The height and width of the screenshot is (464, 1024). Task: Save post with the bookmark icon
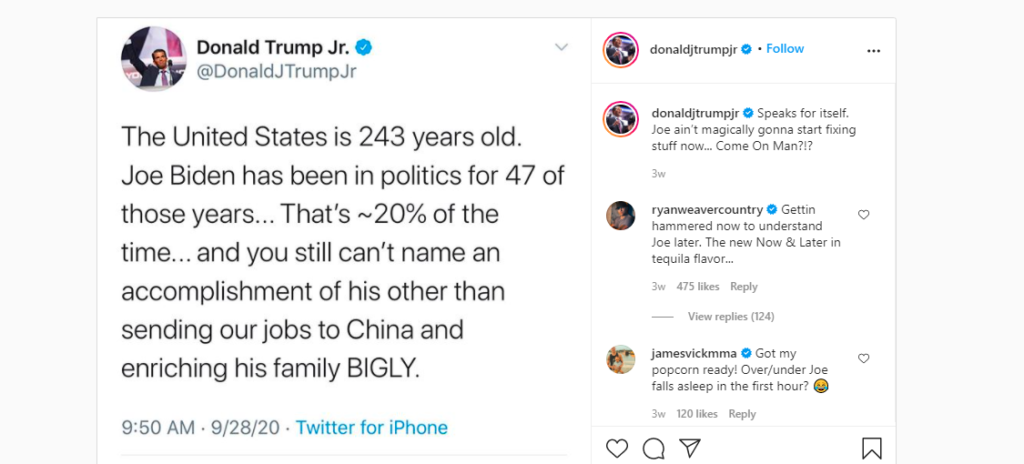(x=872, y=448)
